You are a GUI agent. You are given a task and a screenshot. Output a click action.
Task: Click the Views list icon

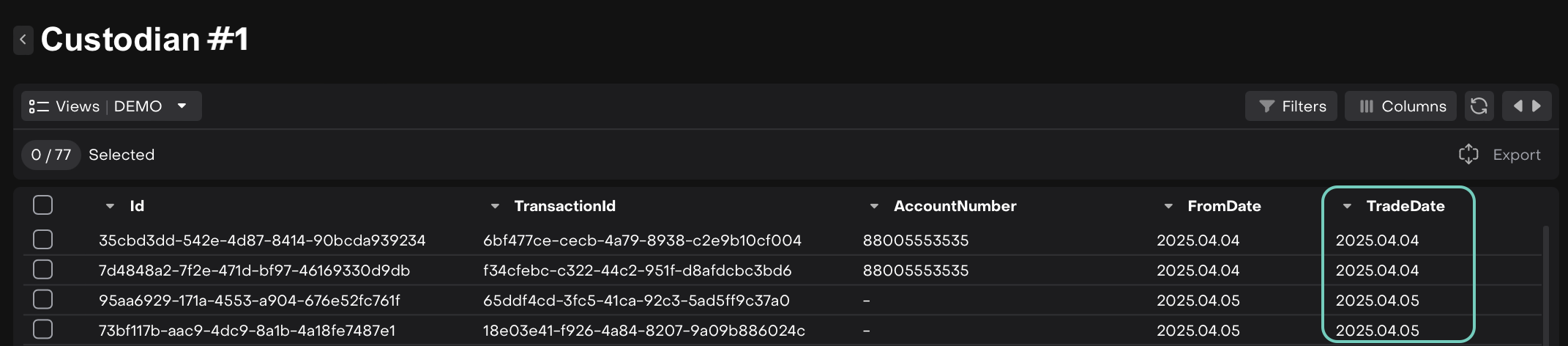point(39,106)
